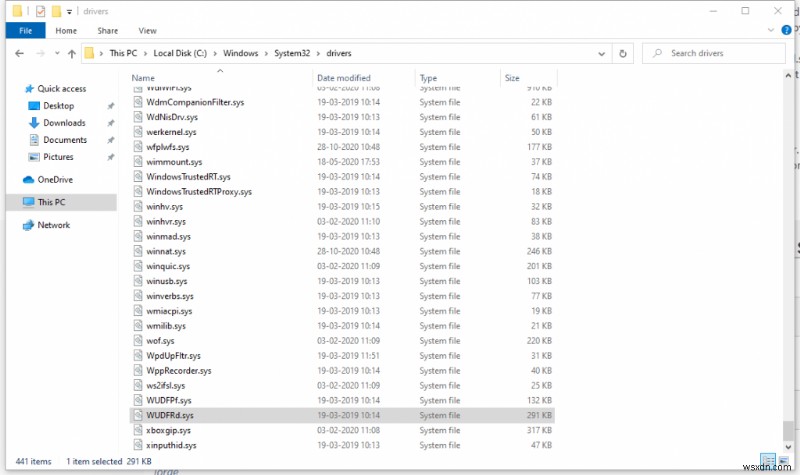Select the winhv.sys file icon
The width and height of the screenshot is (800, 475).
[138, 207]
